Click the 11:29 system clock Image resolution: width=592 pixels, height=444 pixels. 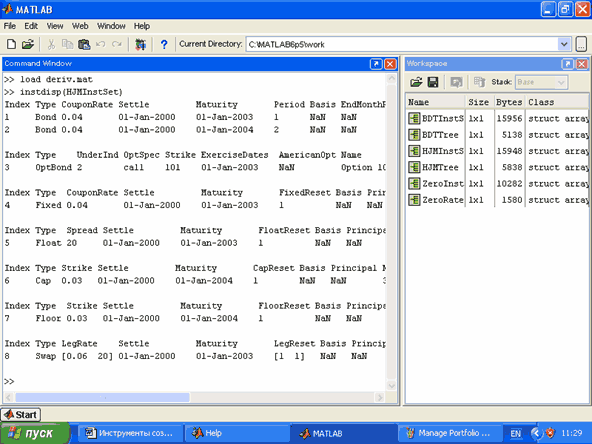pyautogui.click(x=572, y=433)
